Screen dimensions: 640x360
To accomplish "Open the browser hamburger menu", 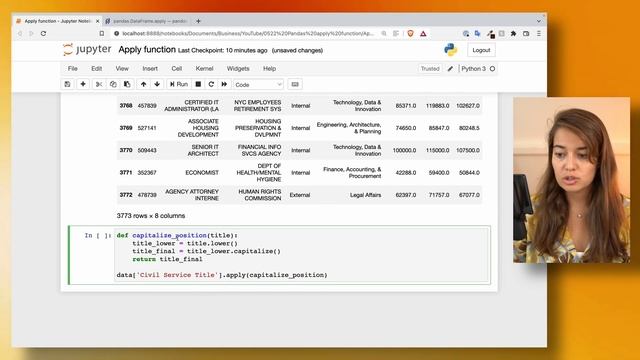I will click(x=539, y=33).
